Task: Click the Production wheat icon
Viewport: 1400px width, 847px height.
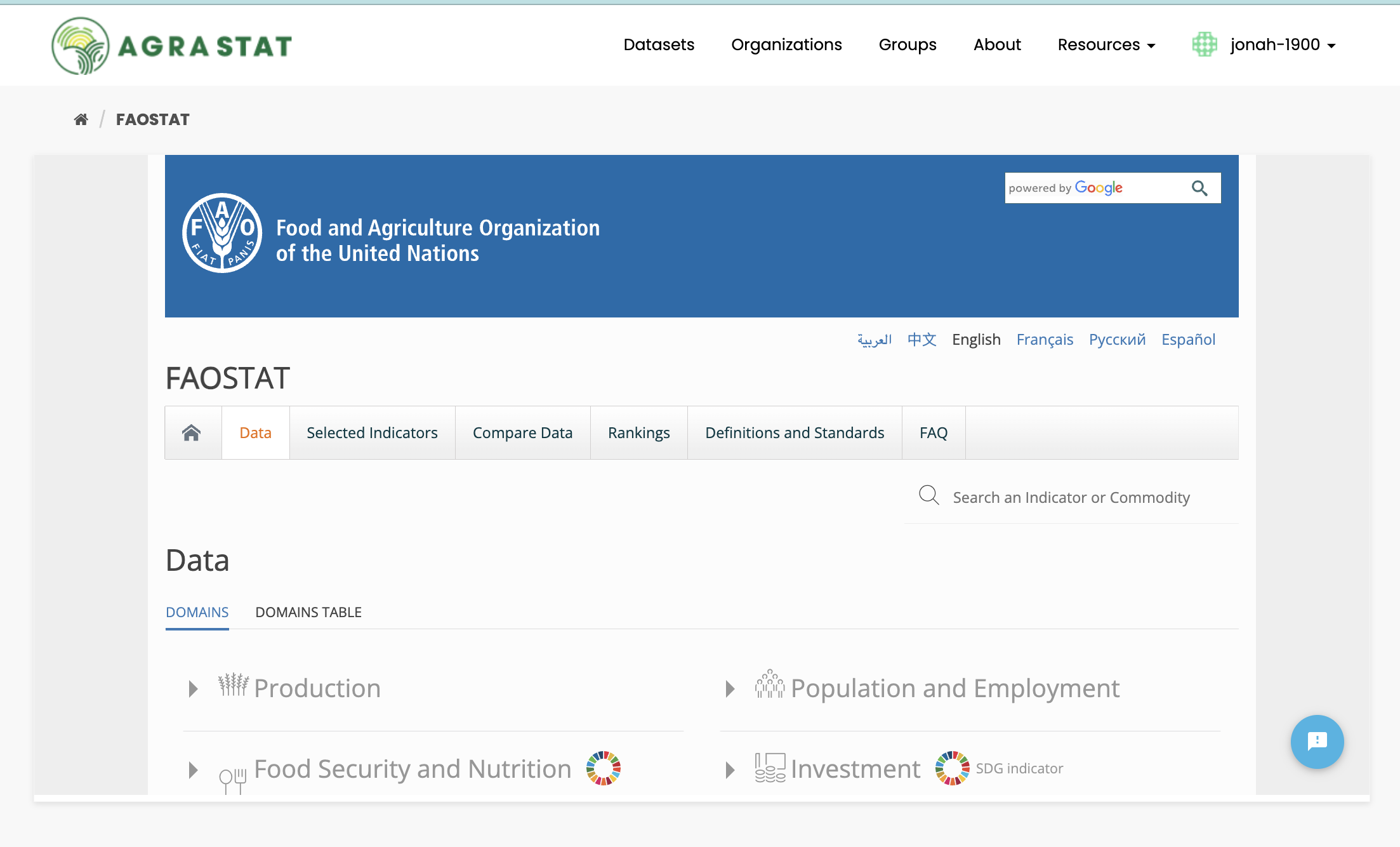Action: point(234,684)
